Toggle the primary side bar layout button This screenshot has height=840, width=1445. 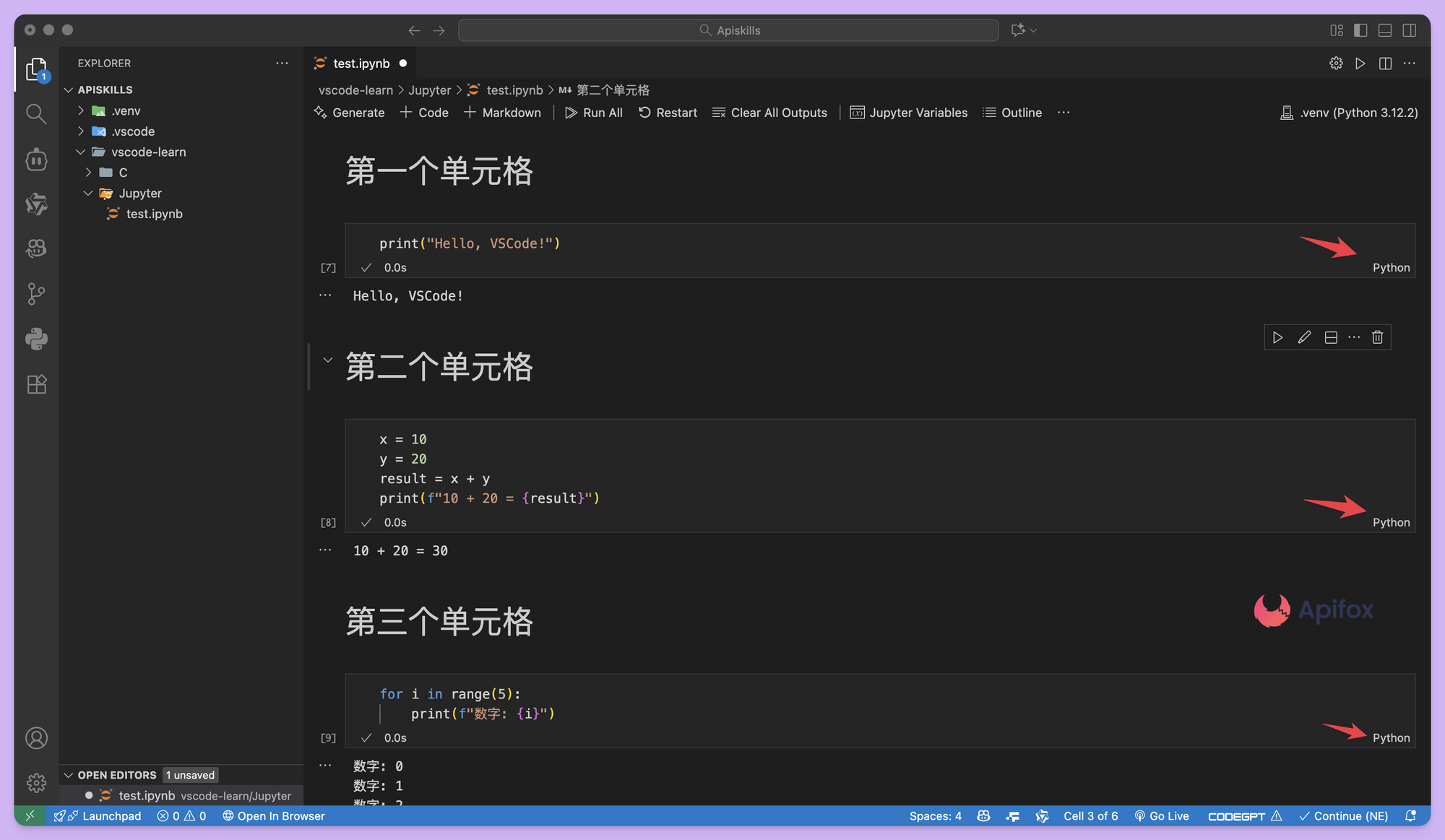[x=1360, y=30]
